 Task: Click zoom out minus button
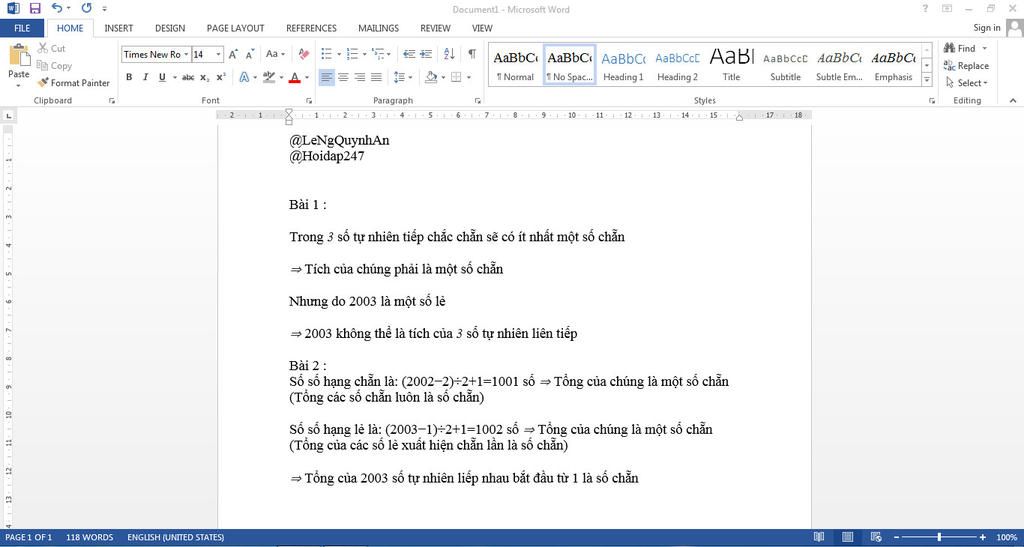(x=897, y=537)
